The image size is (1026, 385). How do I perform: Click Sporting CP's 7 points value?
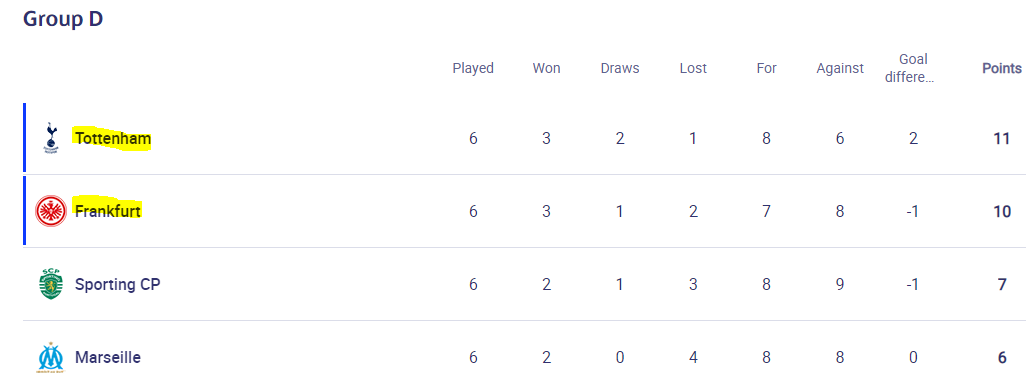(x=1002, y=285)
